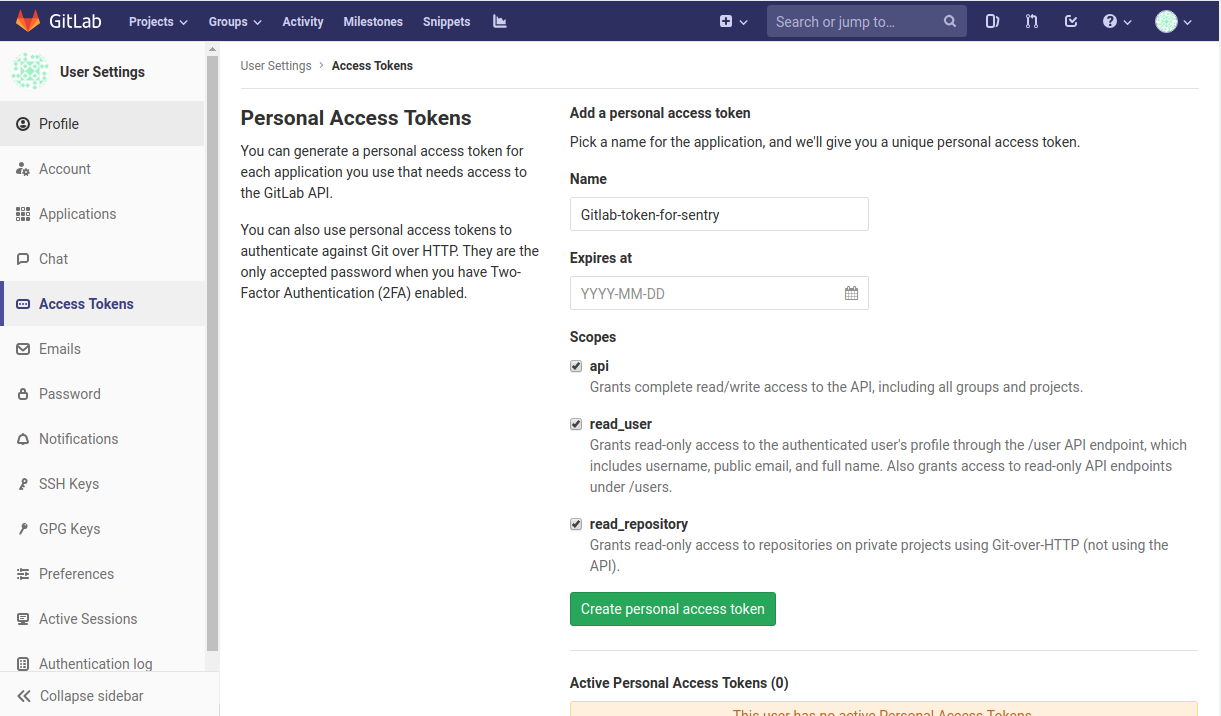Viewport: 1221px width, 716px height.
Task: Open Password in the sidebar
Action: 102,394
